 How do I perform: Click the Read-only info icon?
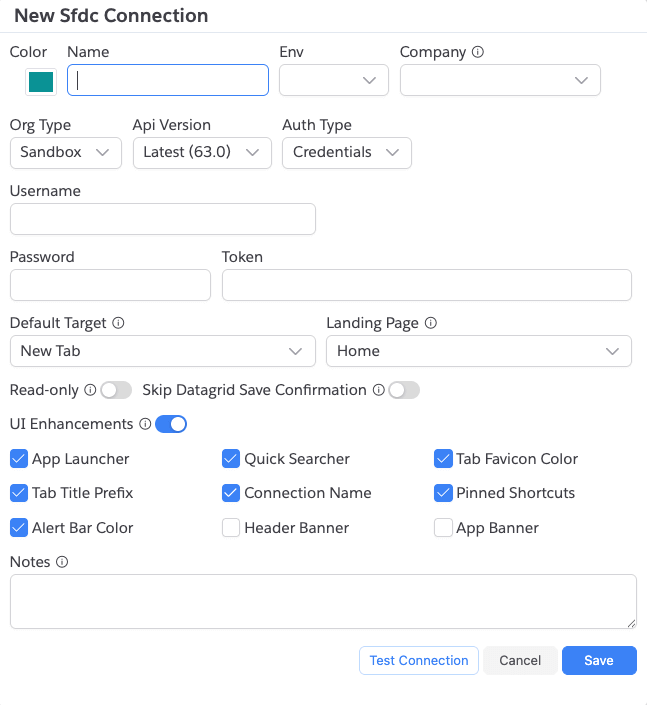pyautogui.click(x=90, y=390)
